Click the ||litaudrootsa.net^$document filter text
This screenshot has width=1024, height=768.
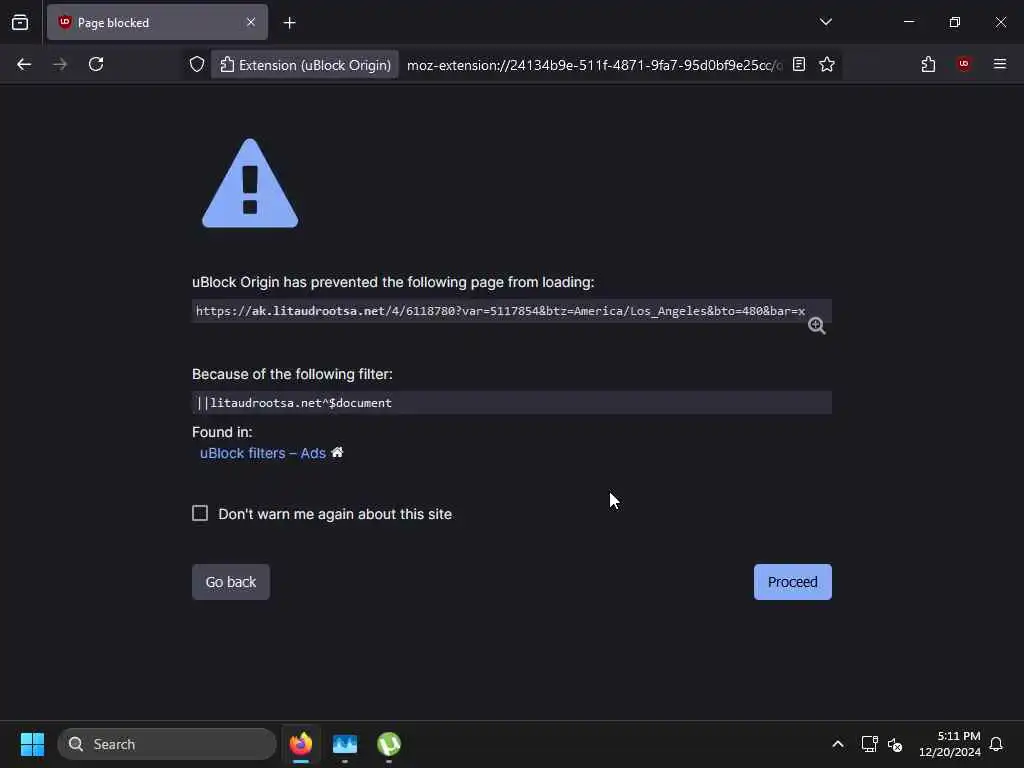[x=295, y=403]
